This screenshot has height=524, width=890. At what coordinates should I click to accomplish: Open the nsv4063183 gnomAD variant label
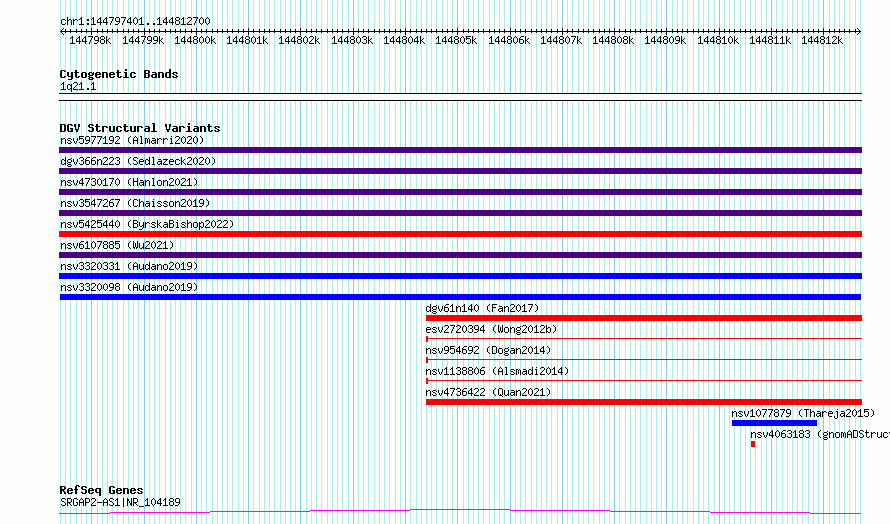coord(820,434)
